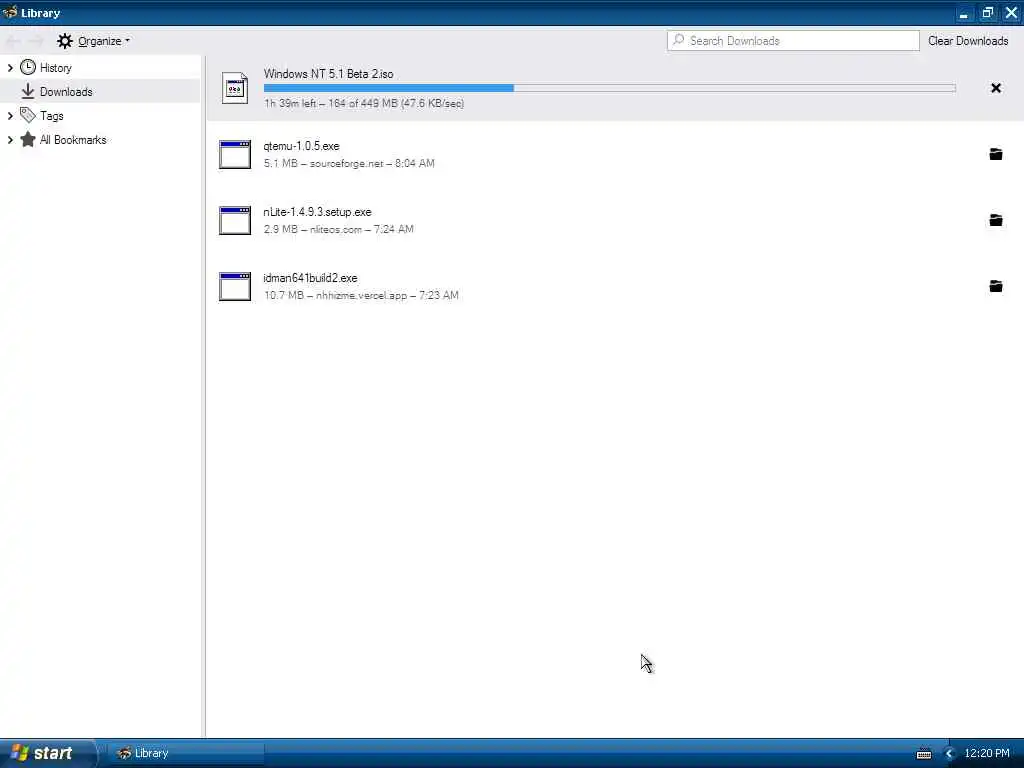This screenshot has width=1024, height=768.
Task: Close the Library window
Action: (x=1012, y=13)
